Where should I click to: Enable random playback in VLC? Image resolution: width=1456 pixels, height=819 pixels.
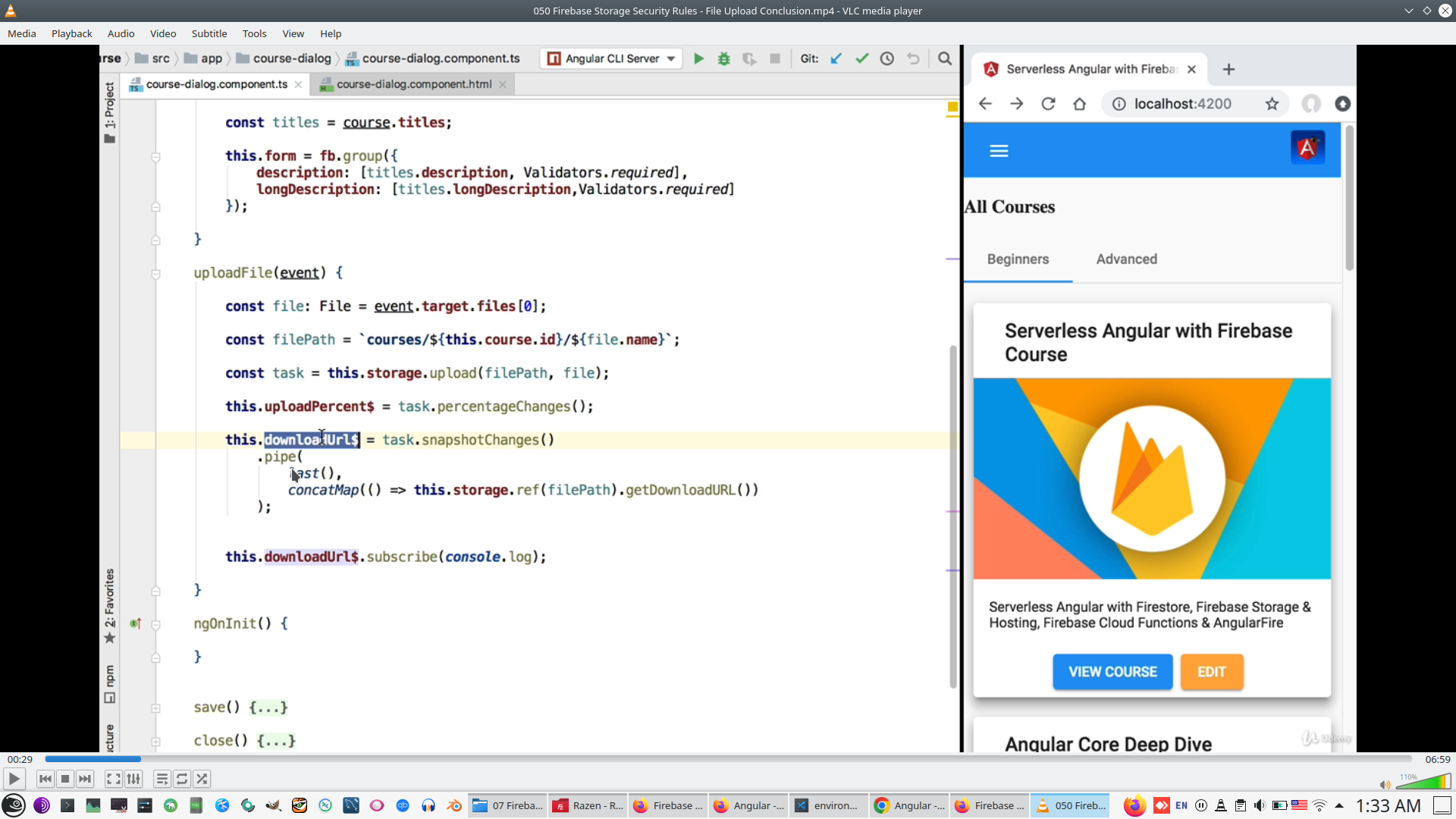pyautogui.click(x=202, y=779)
